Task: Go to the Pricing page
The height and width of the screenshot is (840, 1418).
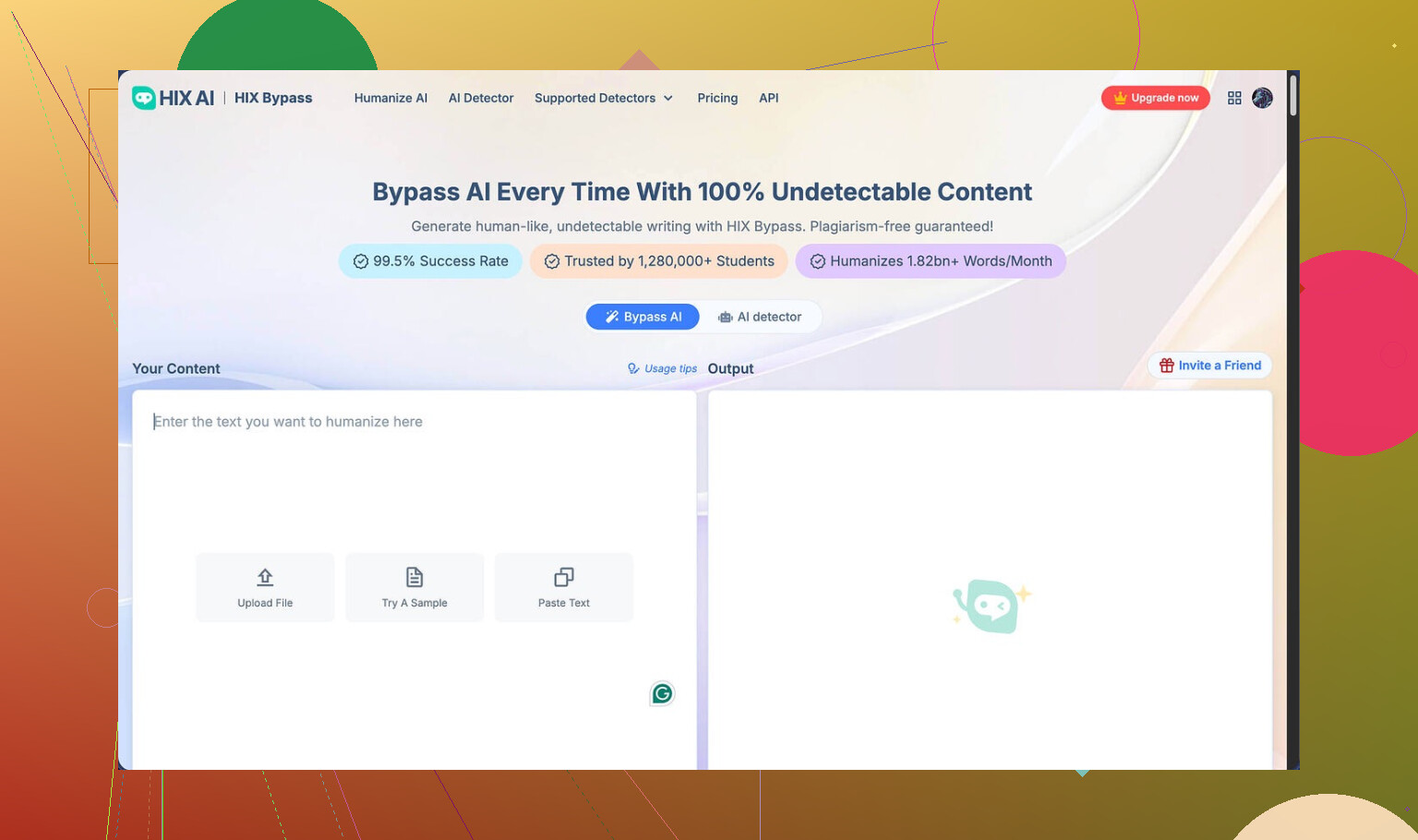Action: tap(717, 98)
